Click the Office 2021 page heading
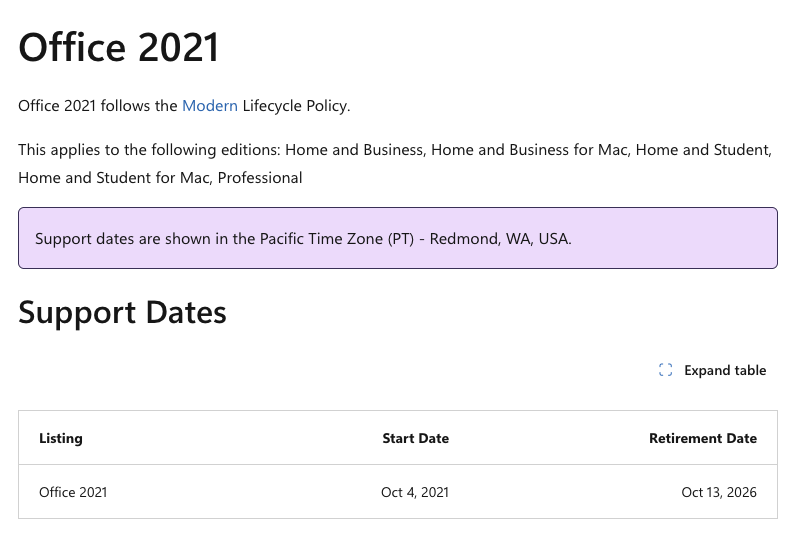The height and width of the screenshot is (536, 796). coord(119,47)
